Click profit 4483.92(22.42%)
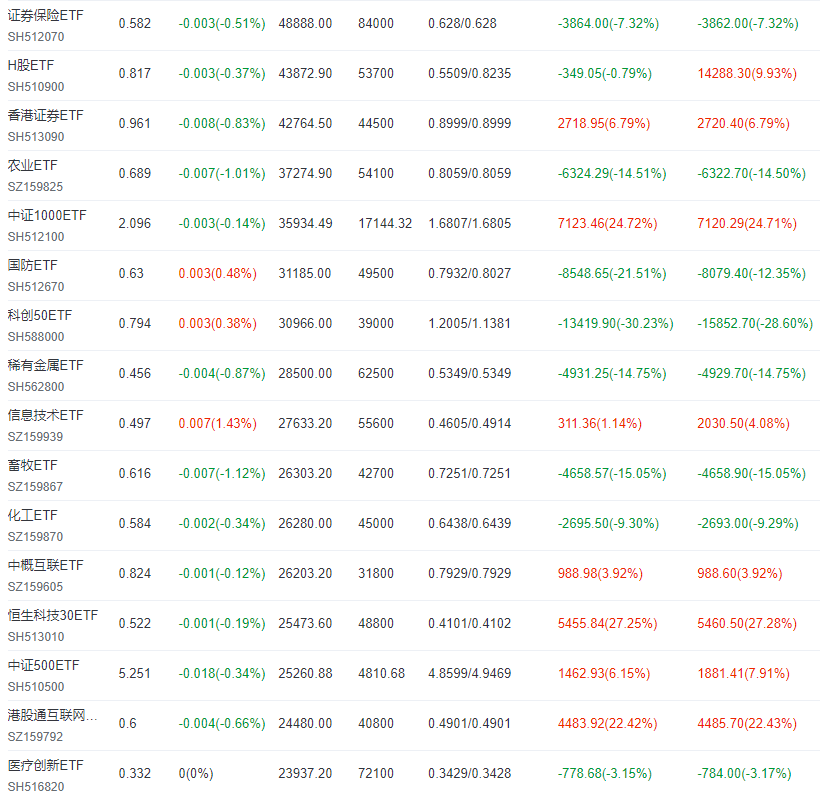 pos(608,724)
